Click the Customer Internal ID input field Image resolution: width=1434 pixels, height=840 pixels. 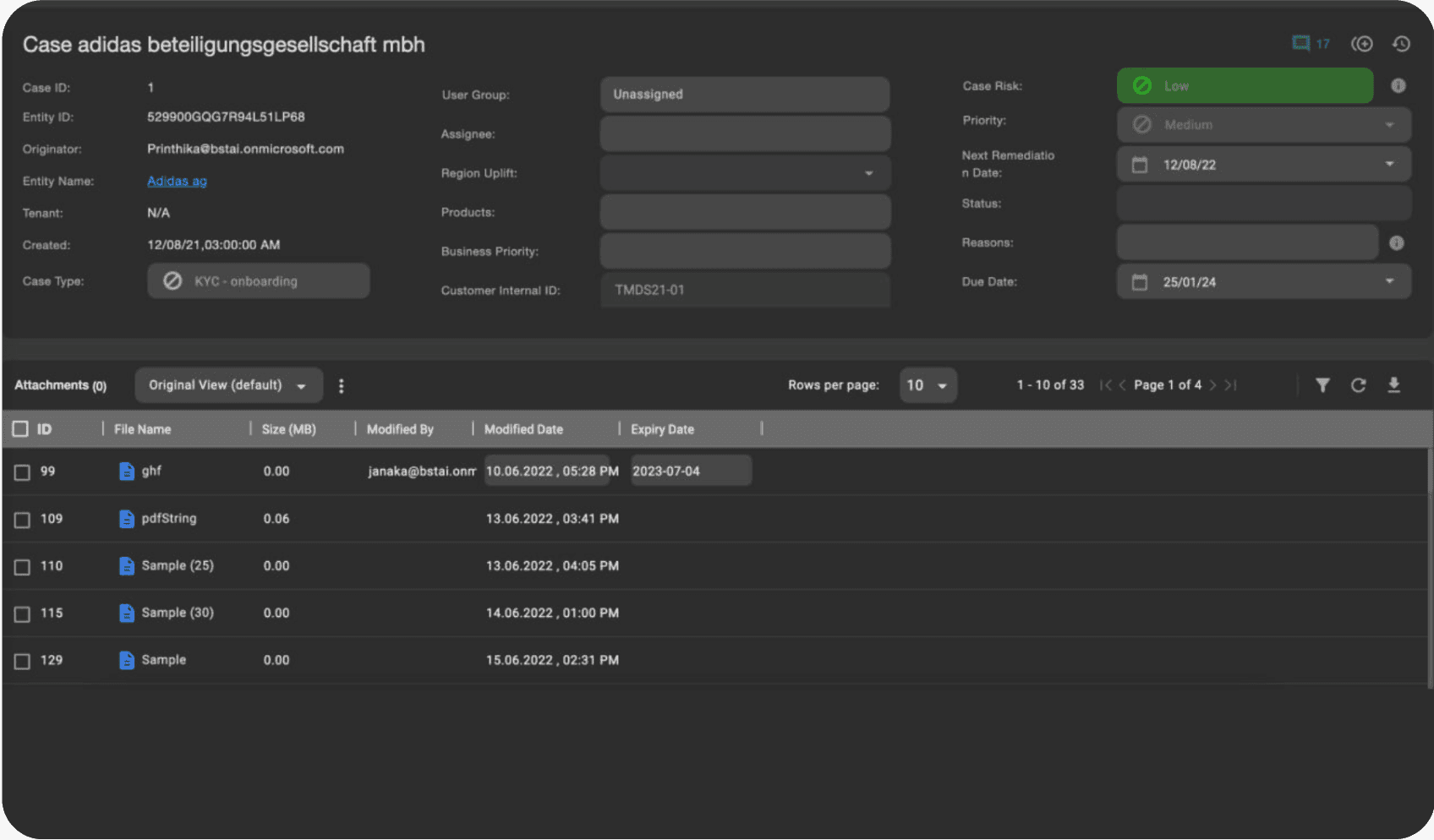tap(745, 290)
